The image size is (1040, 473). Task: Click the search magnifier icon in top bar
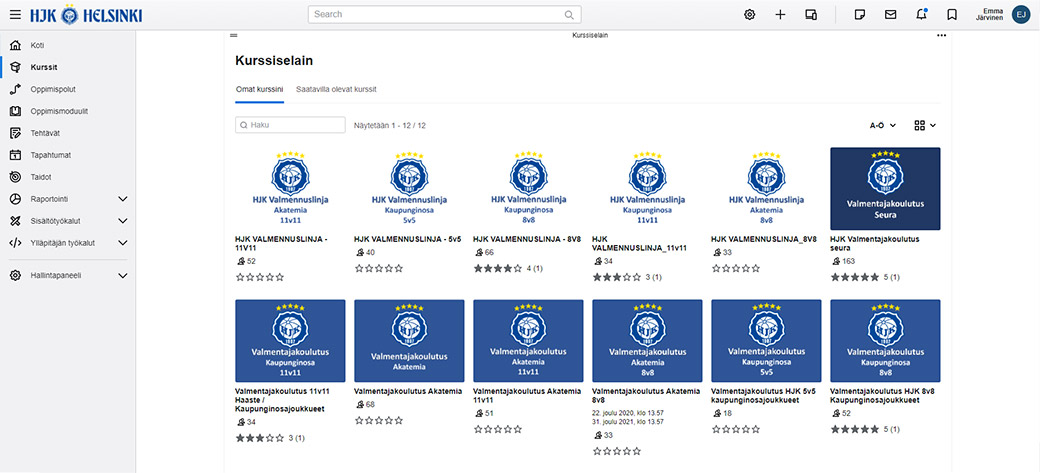point(569,15)
